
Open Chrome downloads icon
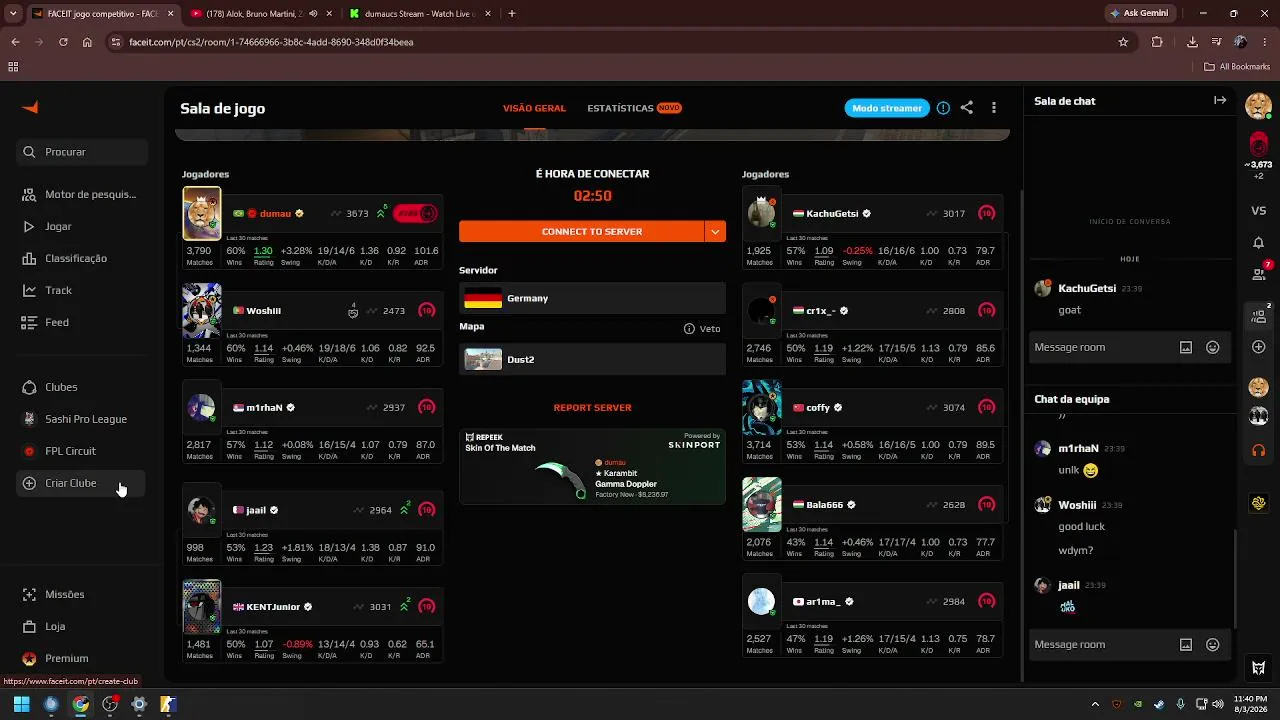1192,42
